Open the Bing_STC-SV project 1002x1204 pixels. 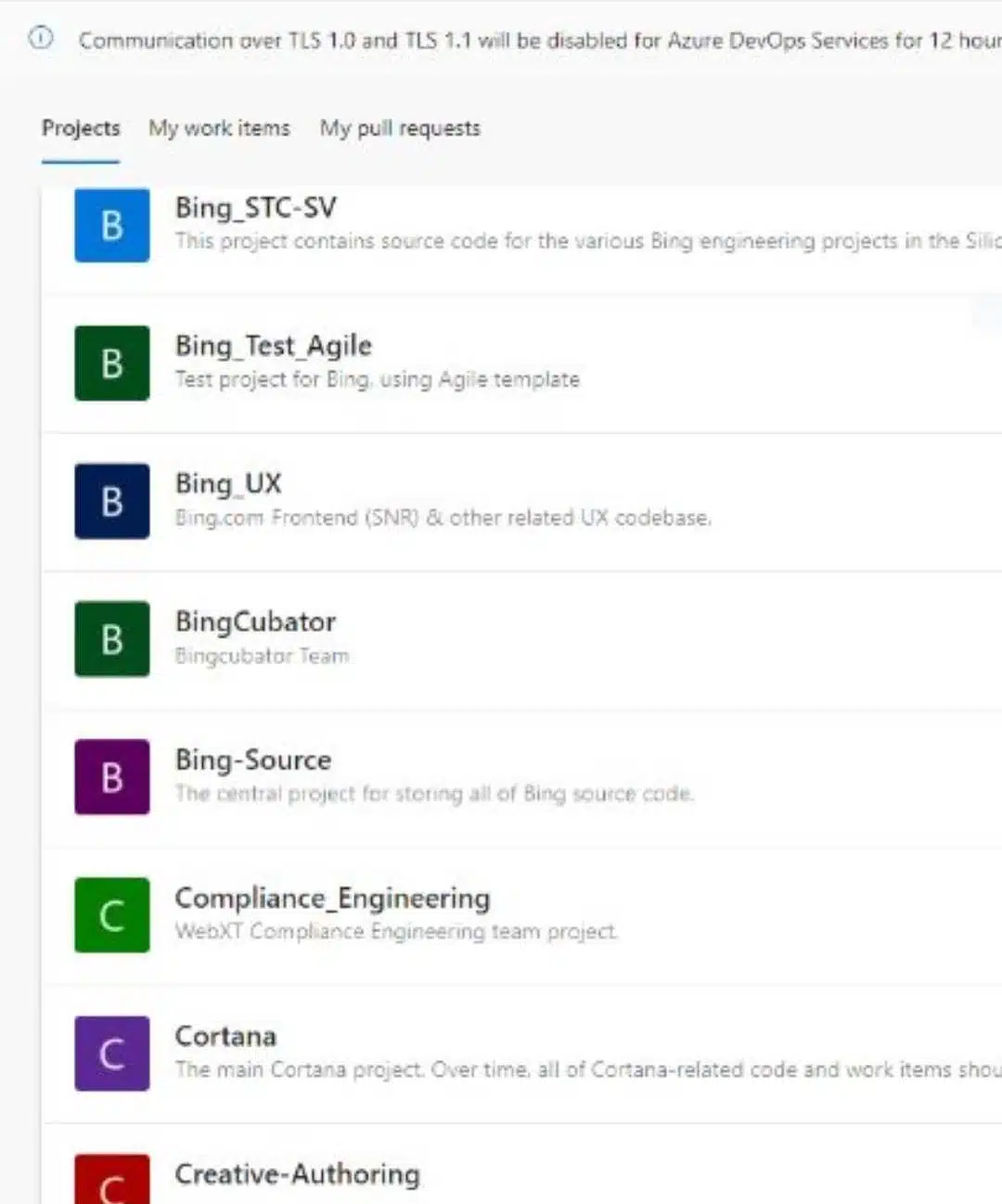point(257,208)
